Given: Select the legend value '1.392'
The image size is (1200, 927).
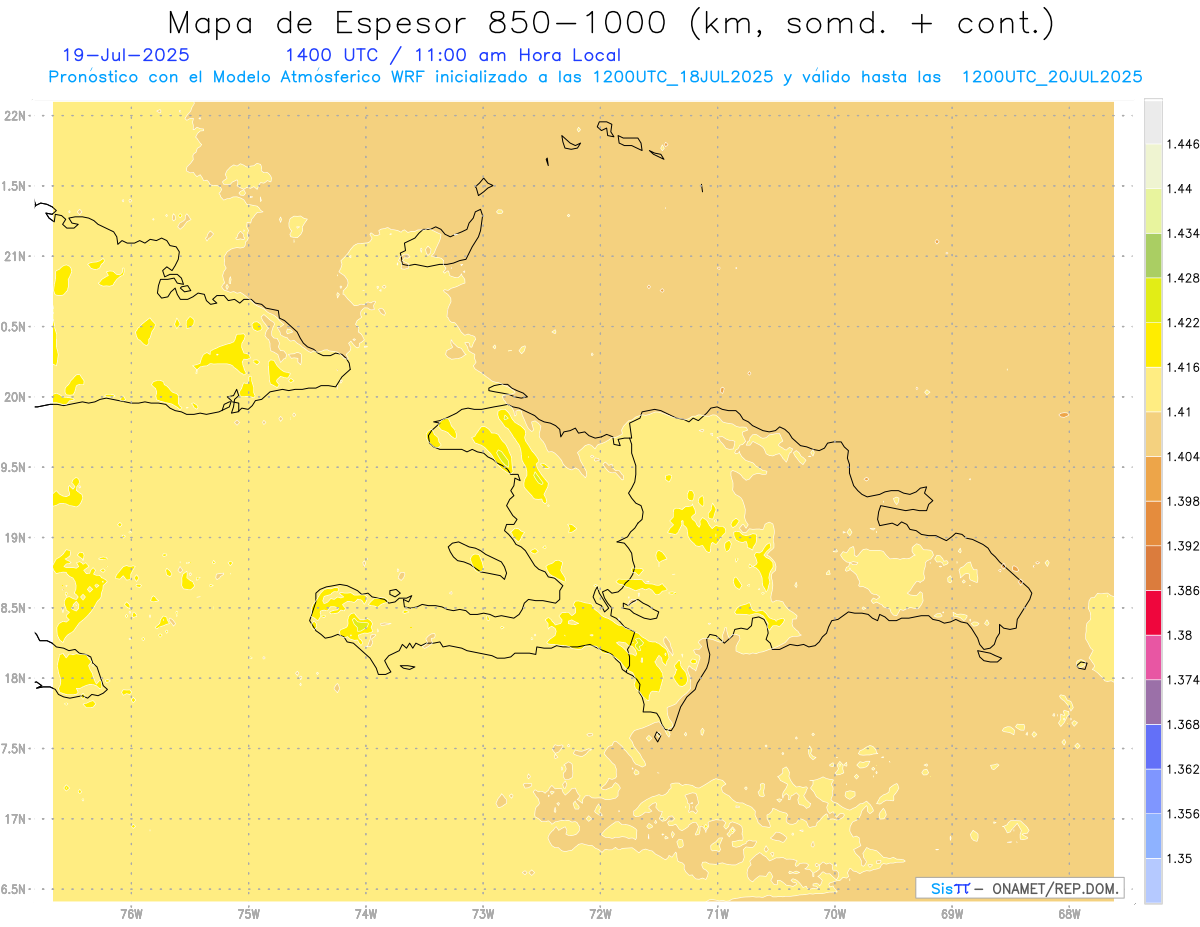Looking at the screenshot, I should (x=1183, y=546).
